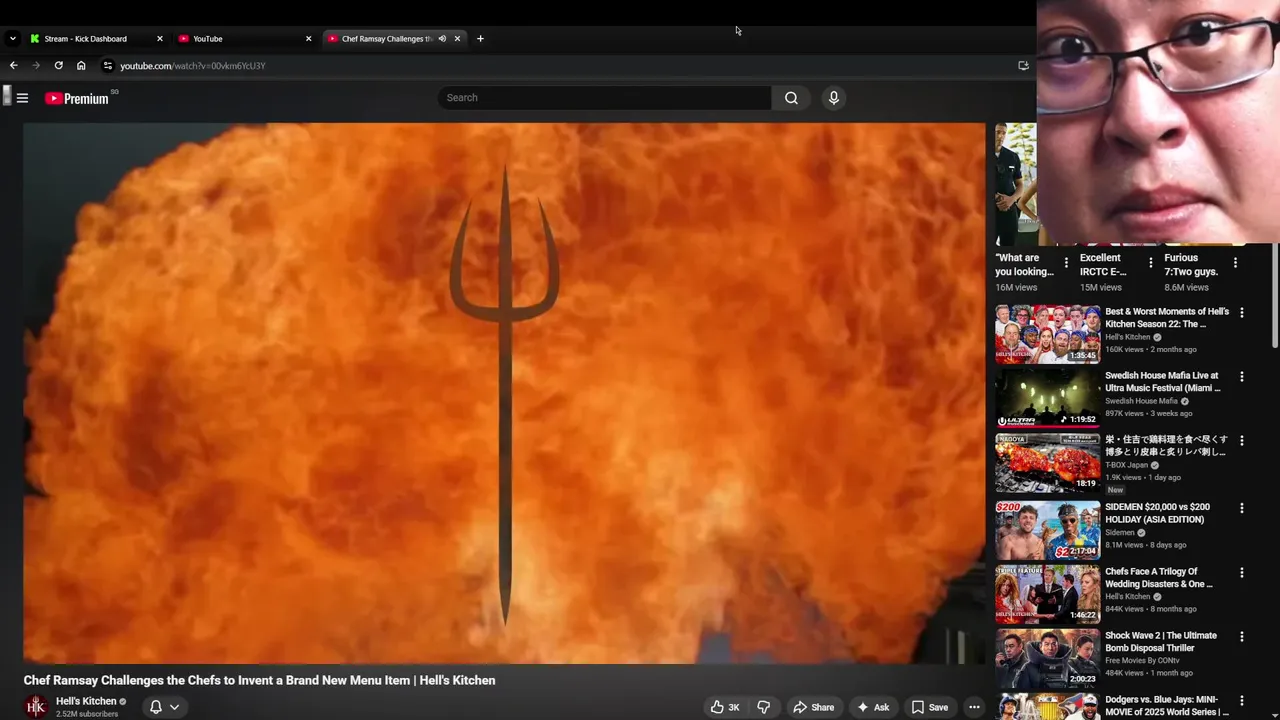Open SIDEMEN $20,000 vs $200 HOLIDAY video

1157,513
